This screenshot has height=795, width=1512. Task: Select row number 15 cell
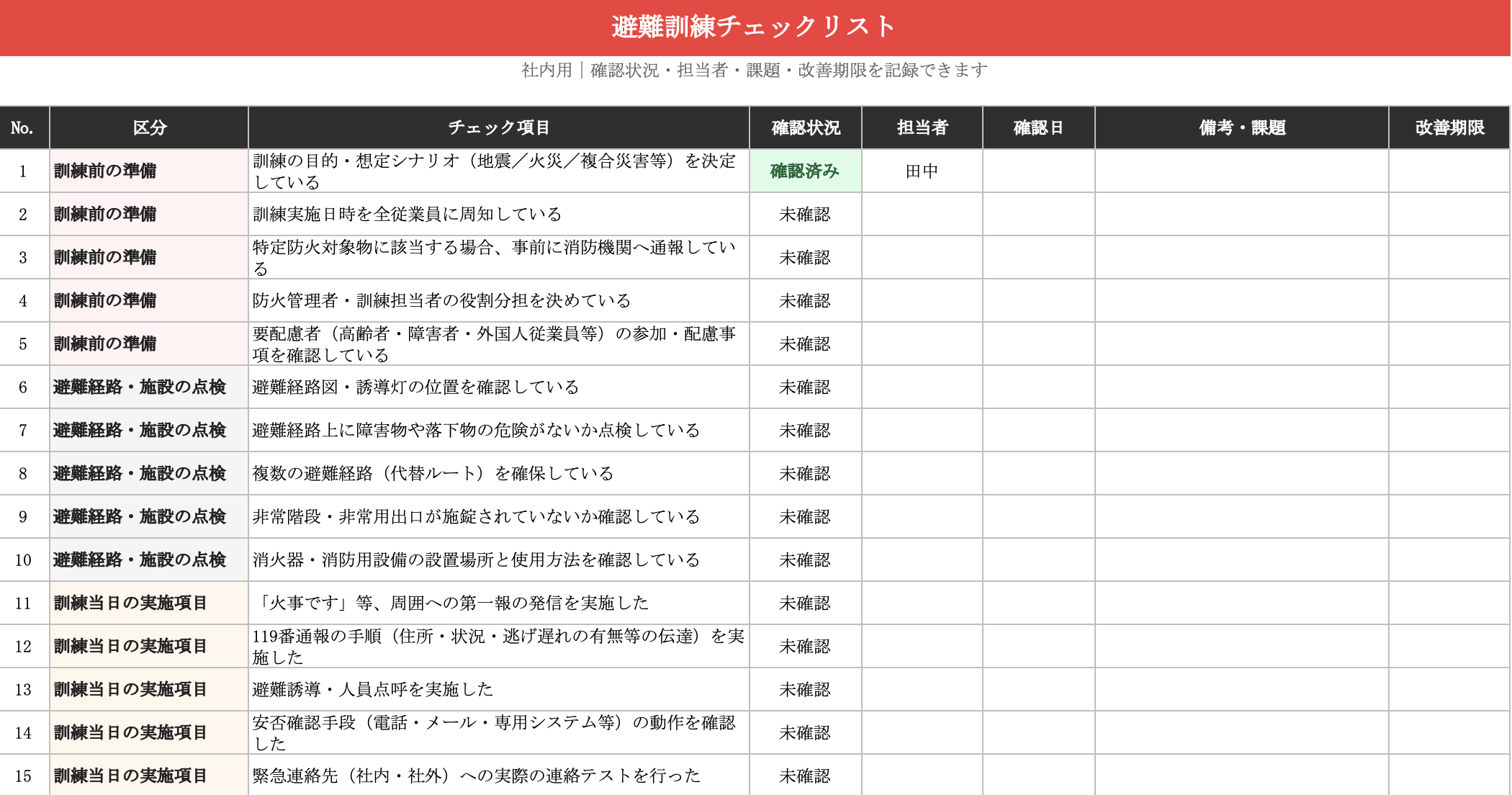coord(24,775)
